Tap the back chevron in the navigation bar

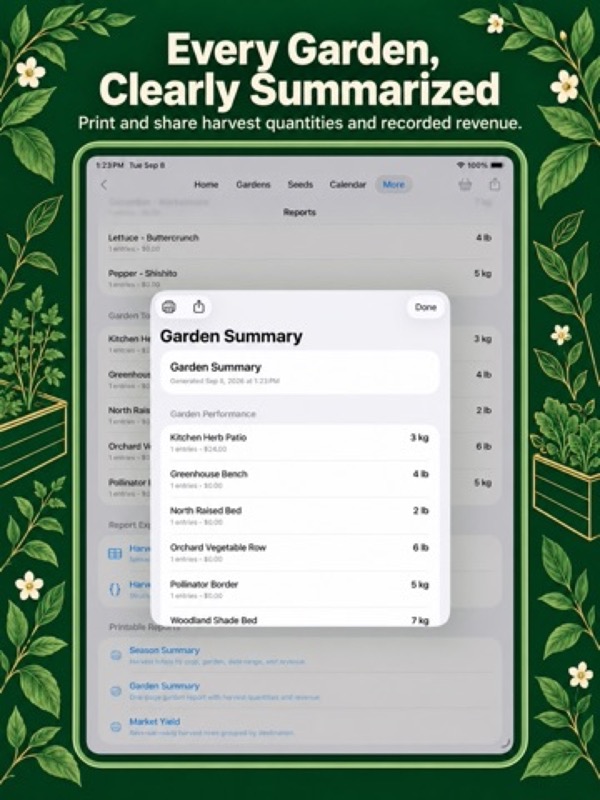(x=105, y=185)
